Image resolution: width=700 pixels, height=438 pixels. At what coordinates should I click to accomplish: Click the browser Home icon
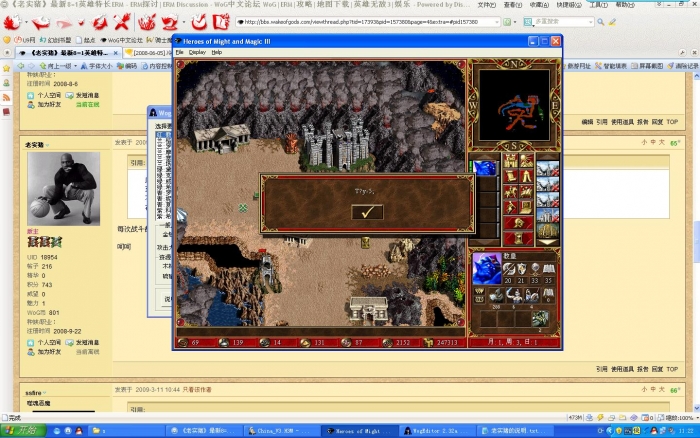click(147, 21)
